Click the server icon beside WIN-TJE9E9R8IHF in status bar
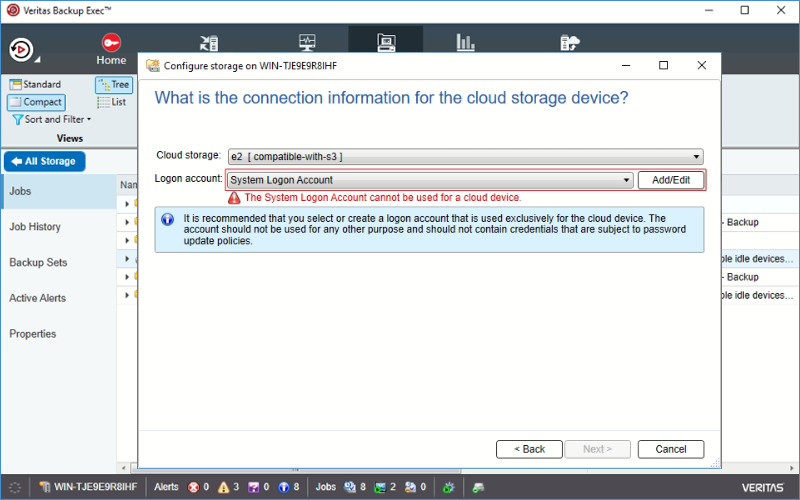The width and height of the screenshot is (800, 500). tap(45, 487)
